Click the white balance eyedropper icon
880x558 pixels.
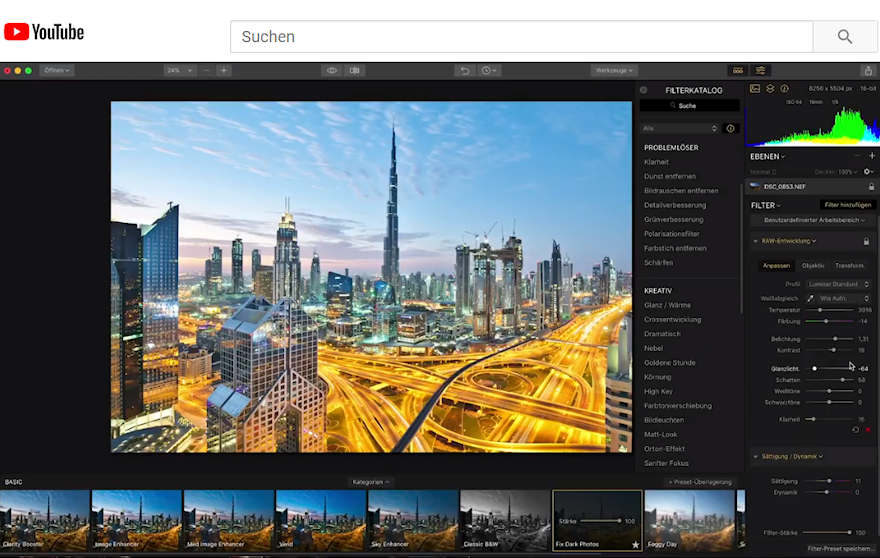click(x=810, y=298)
